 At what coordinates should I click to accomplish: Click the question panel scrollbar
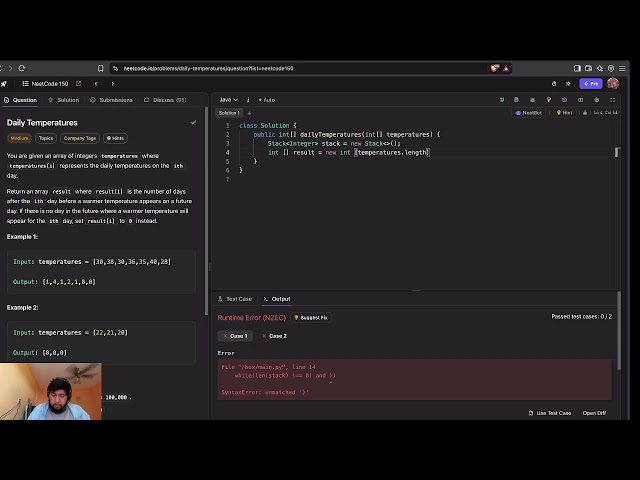(x=206, y=210)
